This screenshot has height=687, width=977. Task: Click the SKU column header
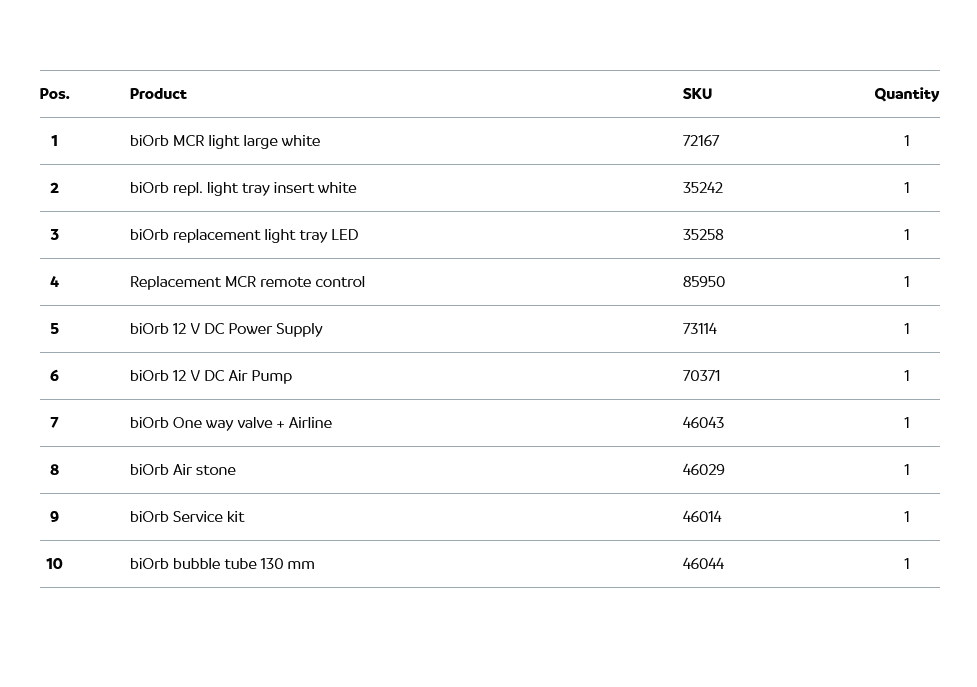(x=697, y=94)
